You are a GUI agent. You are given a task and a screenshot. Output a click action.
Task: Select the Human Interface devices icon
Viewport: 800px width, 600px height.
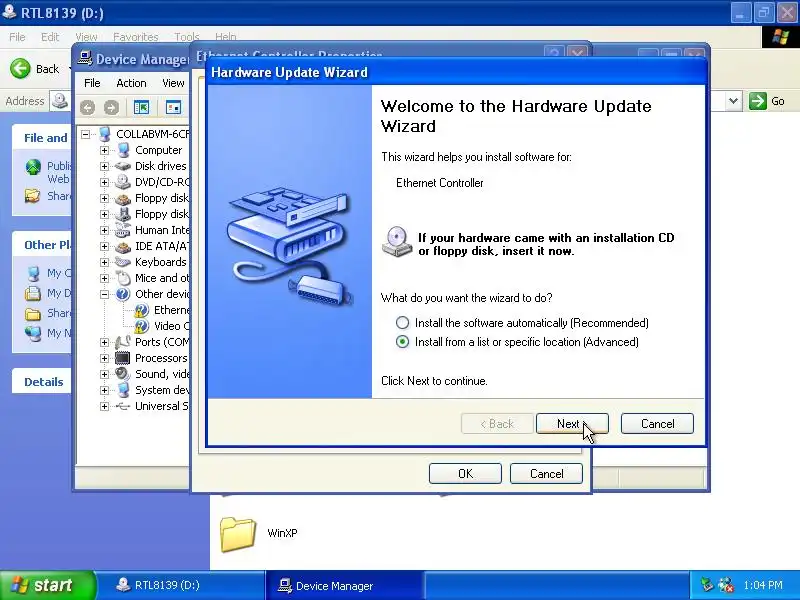pos(123,230)
